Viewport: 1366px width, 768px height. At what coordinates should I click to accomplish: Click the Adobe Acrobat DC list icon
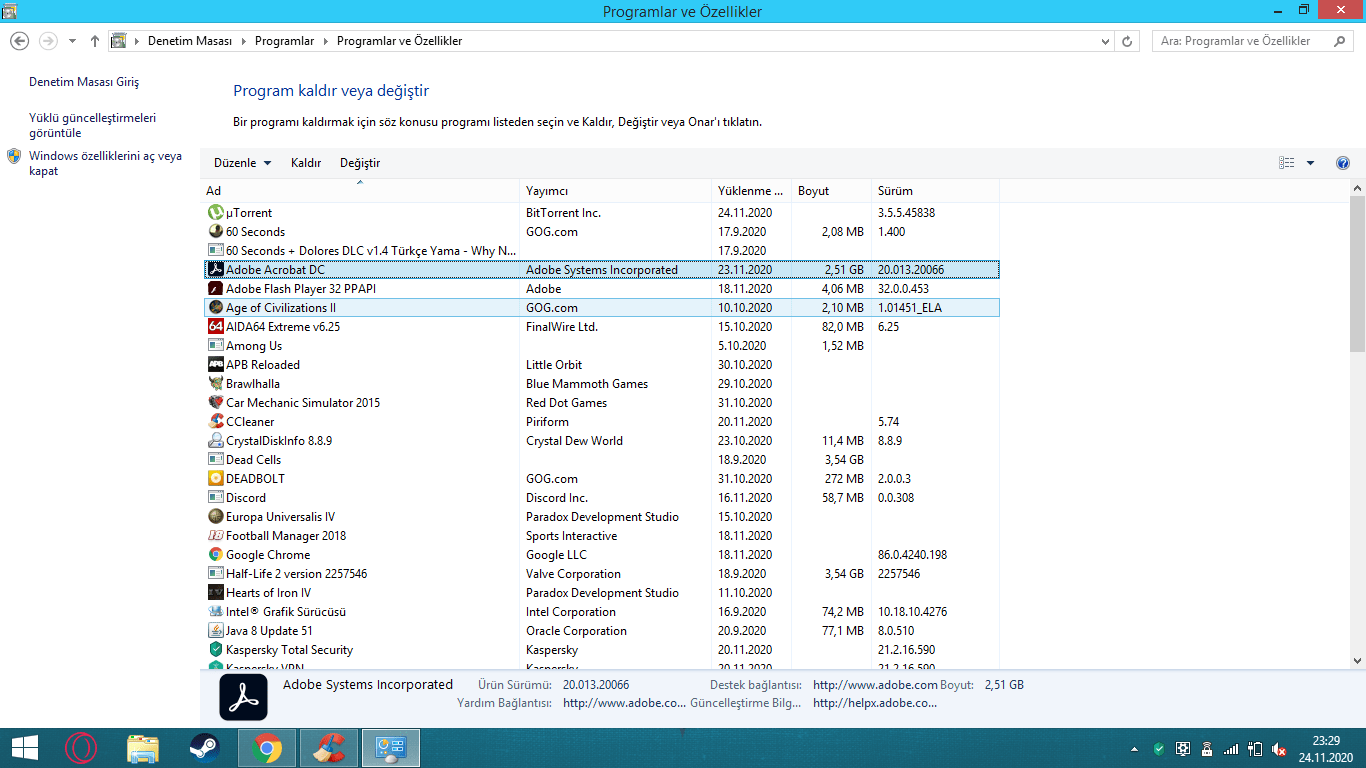[215, 269]
